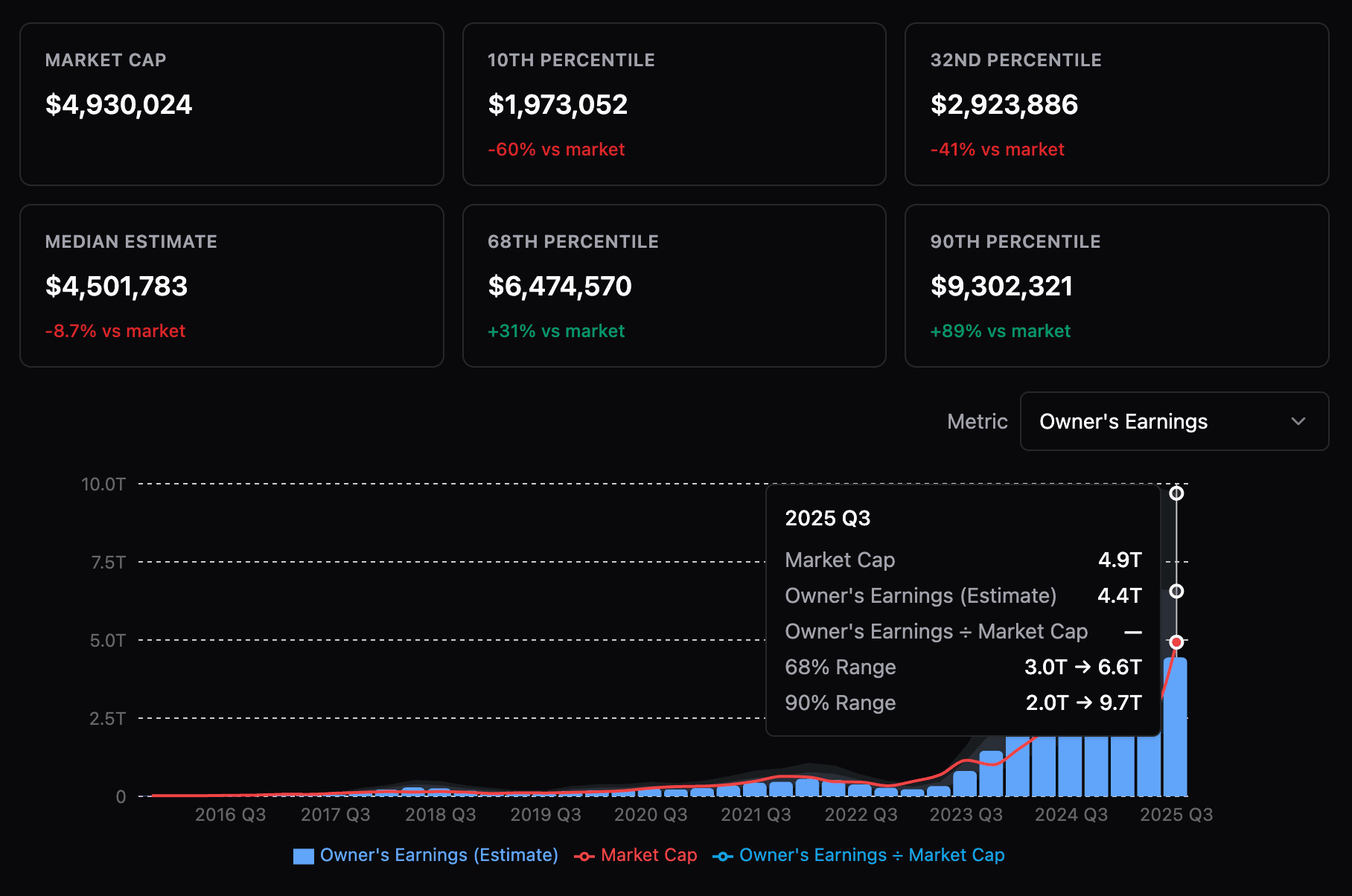
Task: Toggle visibility of the Market Cap series
Action: tap(648, 855)
